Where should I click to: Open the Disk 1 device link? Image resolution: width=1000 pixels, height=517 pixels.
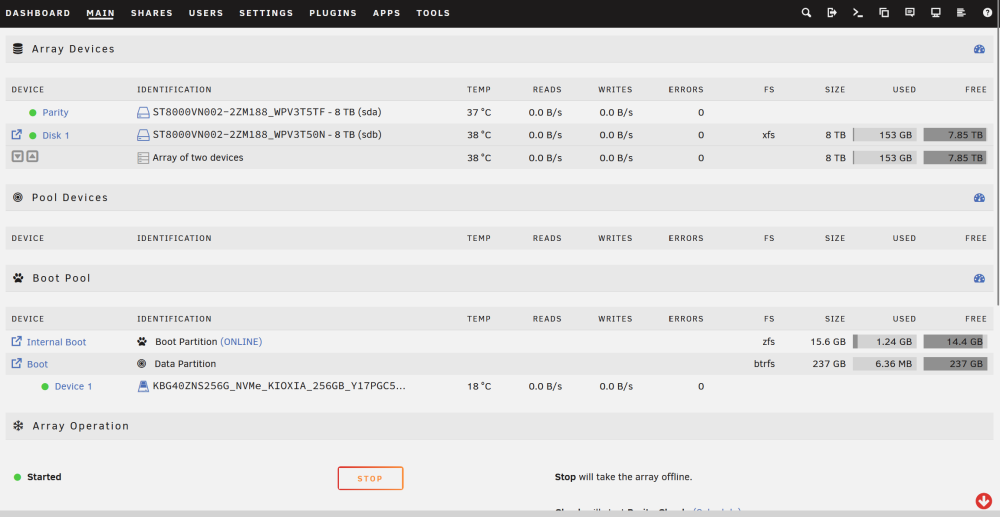[x=56, y=135]
